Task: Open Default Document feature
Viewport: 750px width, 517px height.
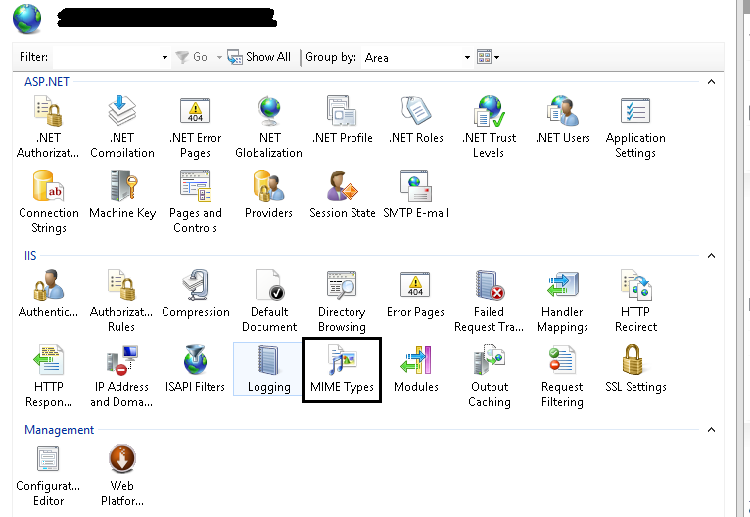Action: coord(269,301)
